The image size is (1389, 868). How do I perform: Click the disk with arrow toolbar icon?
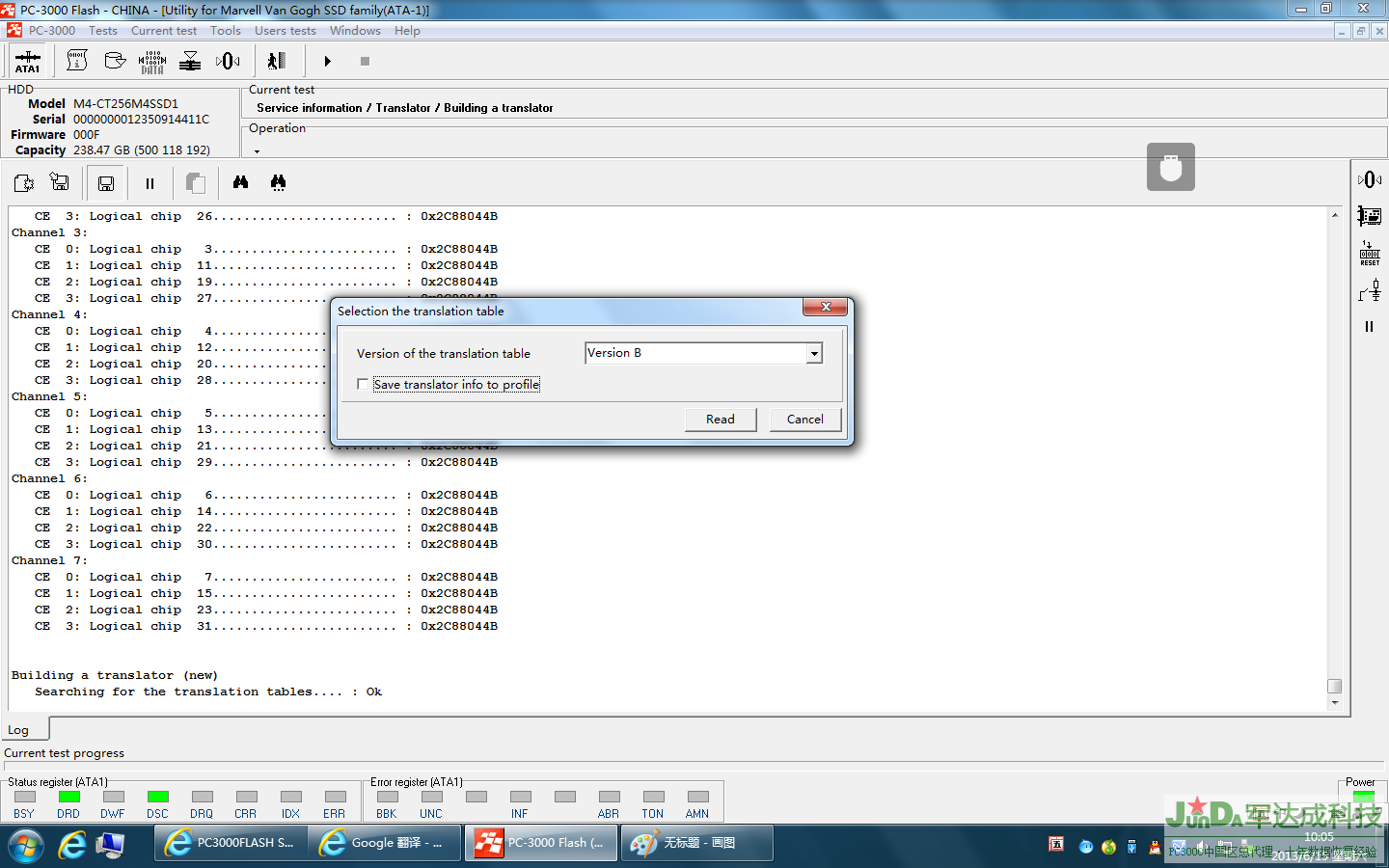pyautogui.click(x=115, y=61)
